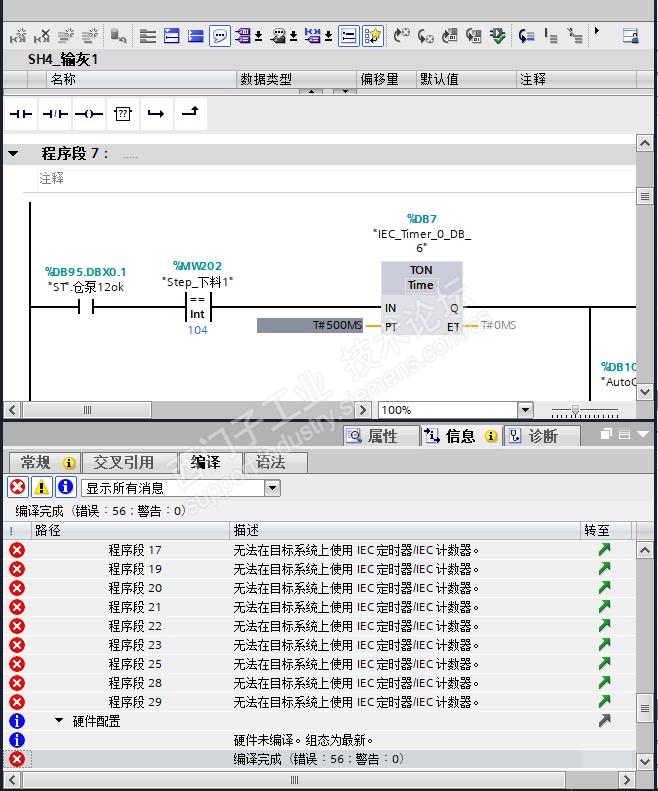Open the 常规 general tab
The height and width of the screenshot is (791, 658).
(44, 463)
